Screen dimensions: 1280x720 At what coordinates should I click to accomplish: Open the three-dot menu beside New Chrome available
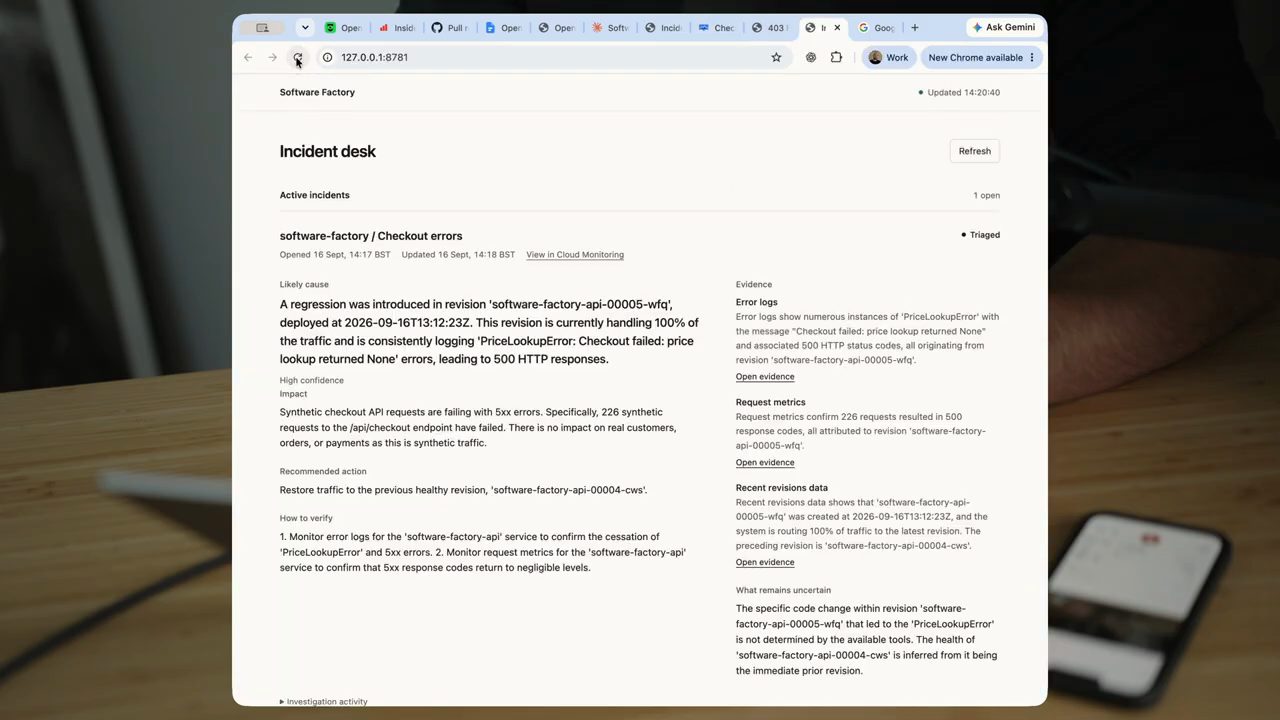(1032, 58)
